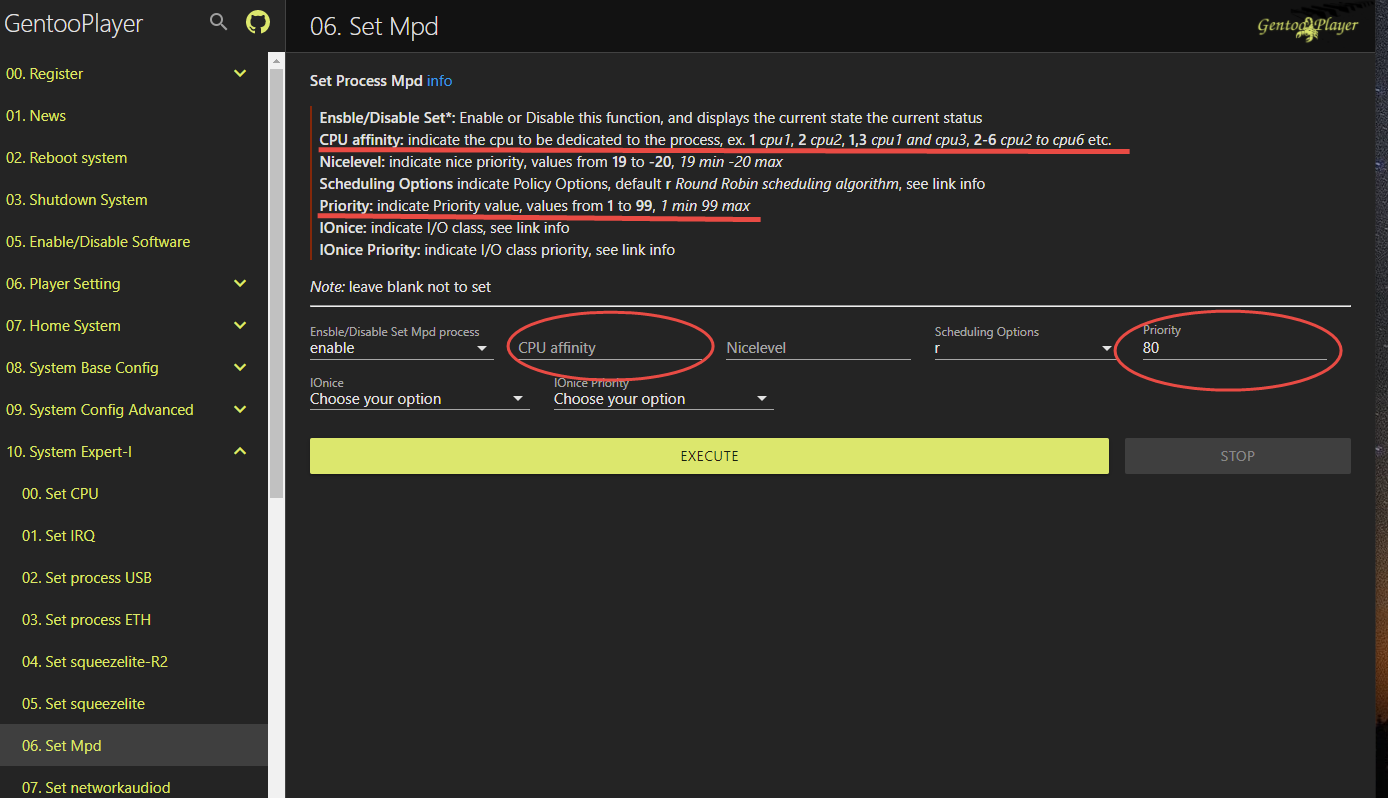Screen dimensions: 1388x798
Task: Open the Scheduling Options dropdown
Action: (x=1023, y=348)
